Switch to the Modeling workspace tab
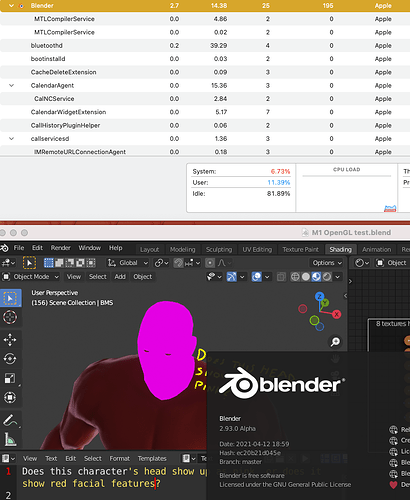 click(182, 250)
